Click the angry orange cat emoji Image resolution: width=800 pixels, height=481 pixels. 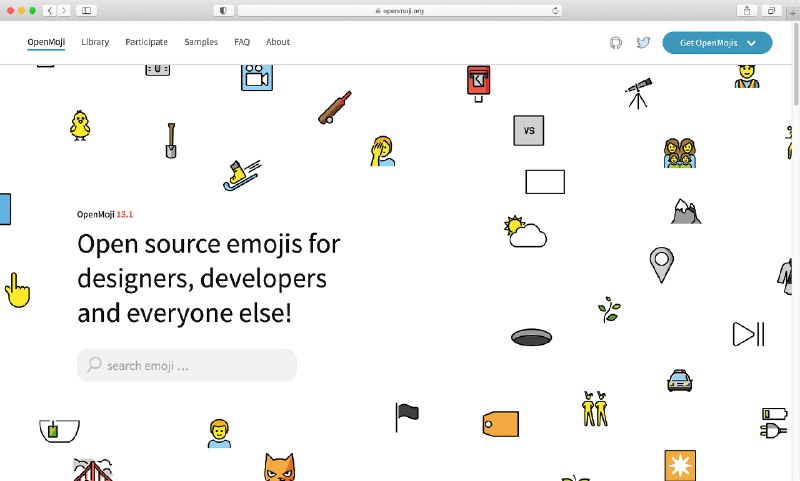280,467
